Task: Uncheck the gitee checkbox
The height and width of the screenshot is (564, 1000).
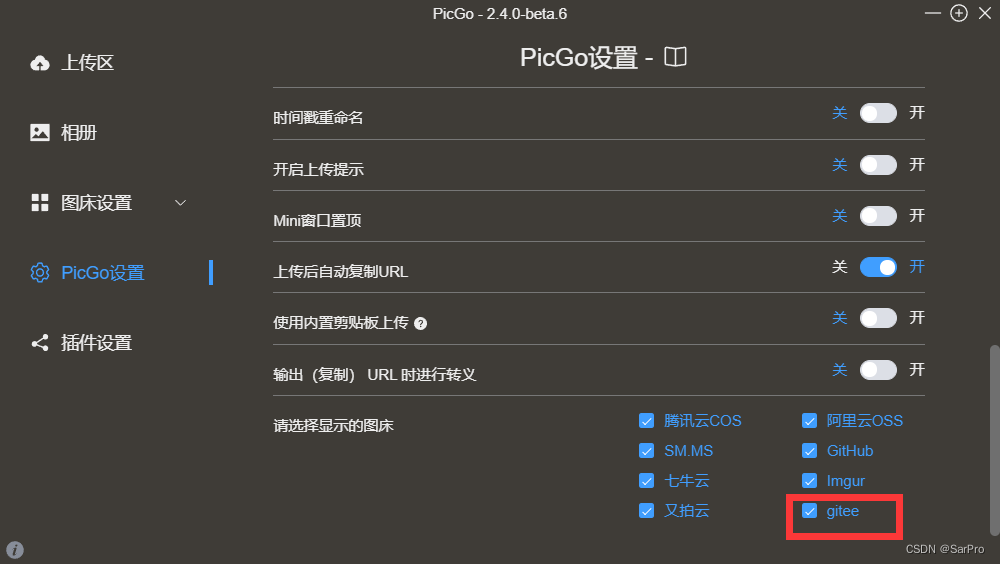Action: (809, 511)
